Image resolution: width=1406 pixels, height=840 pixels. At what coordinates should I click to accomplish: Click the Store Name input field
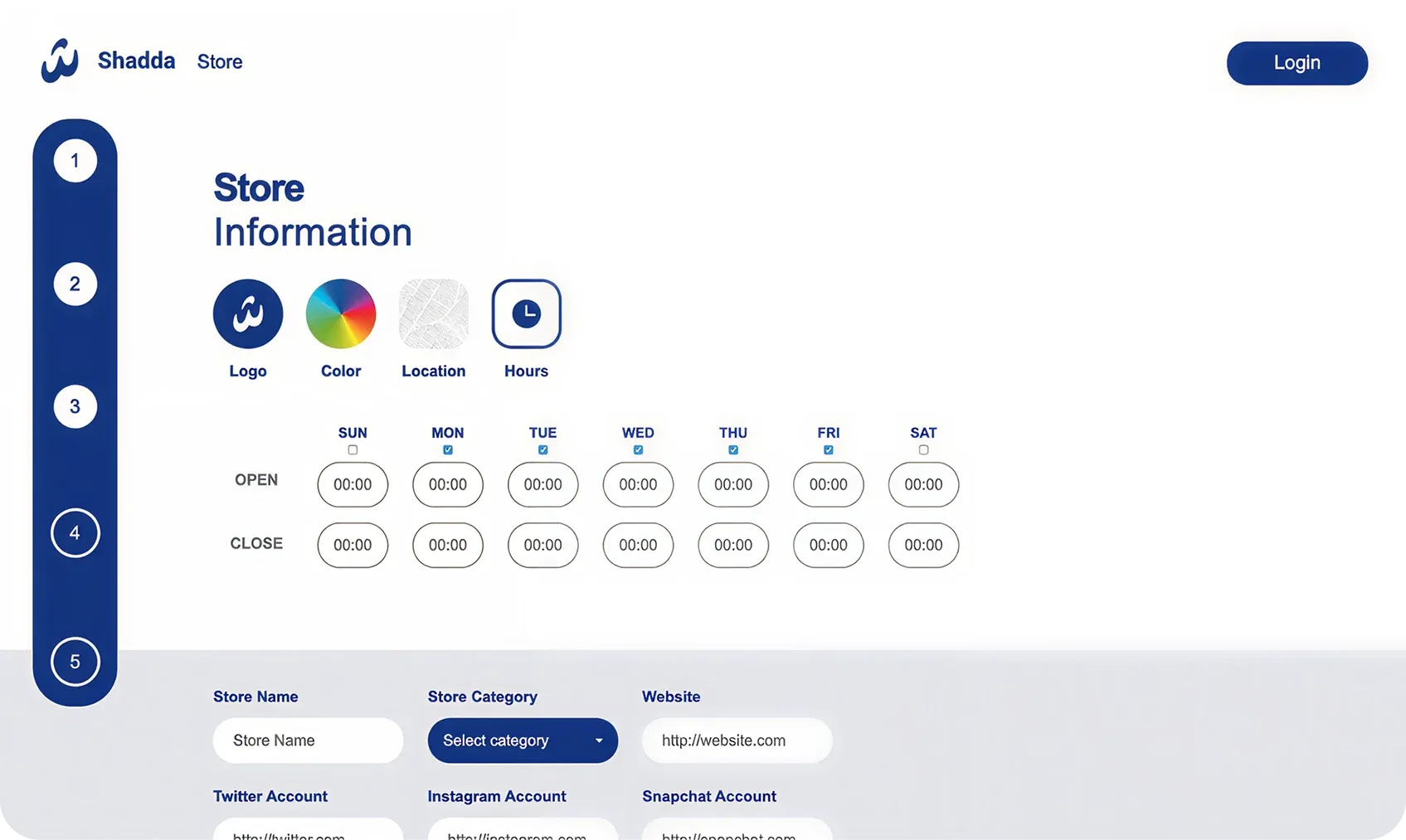point(308,740)
